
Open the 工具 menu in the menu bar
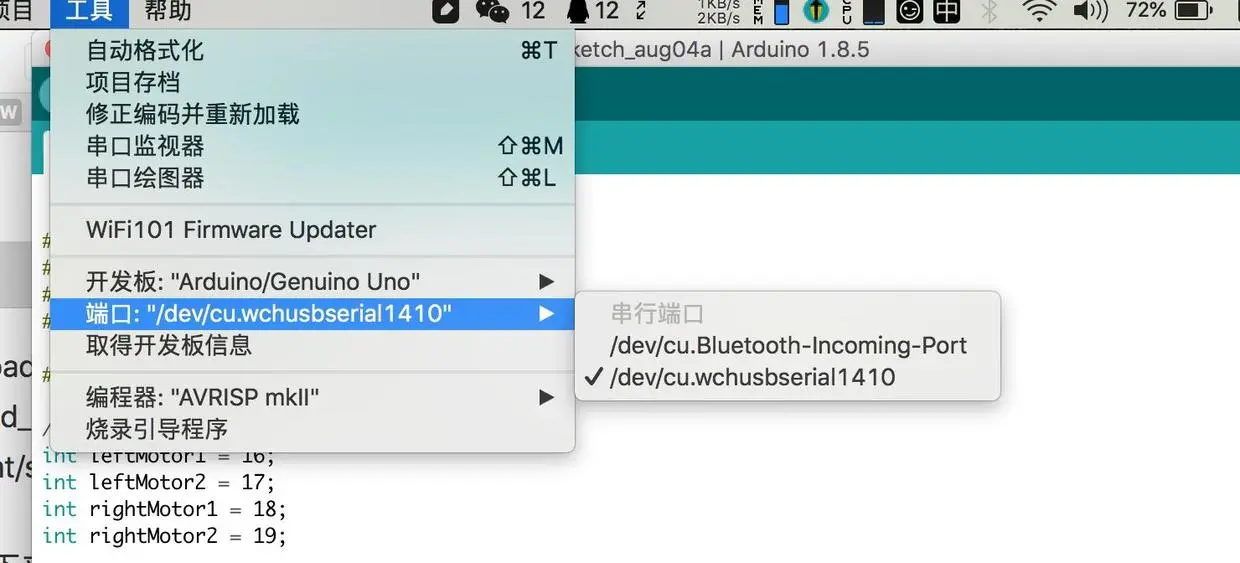coord(89,12)
